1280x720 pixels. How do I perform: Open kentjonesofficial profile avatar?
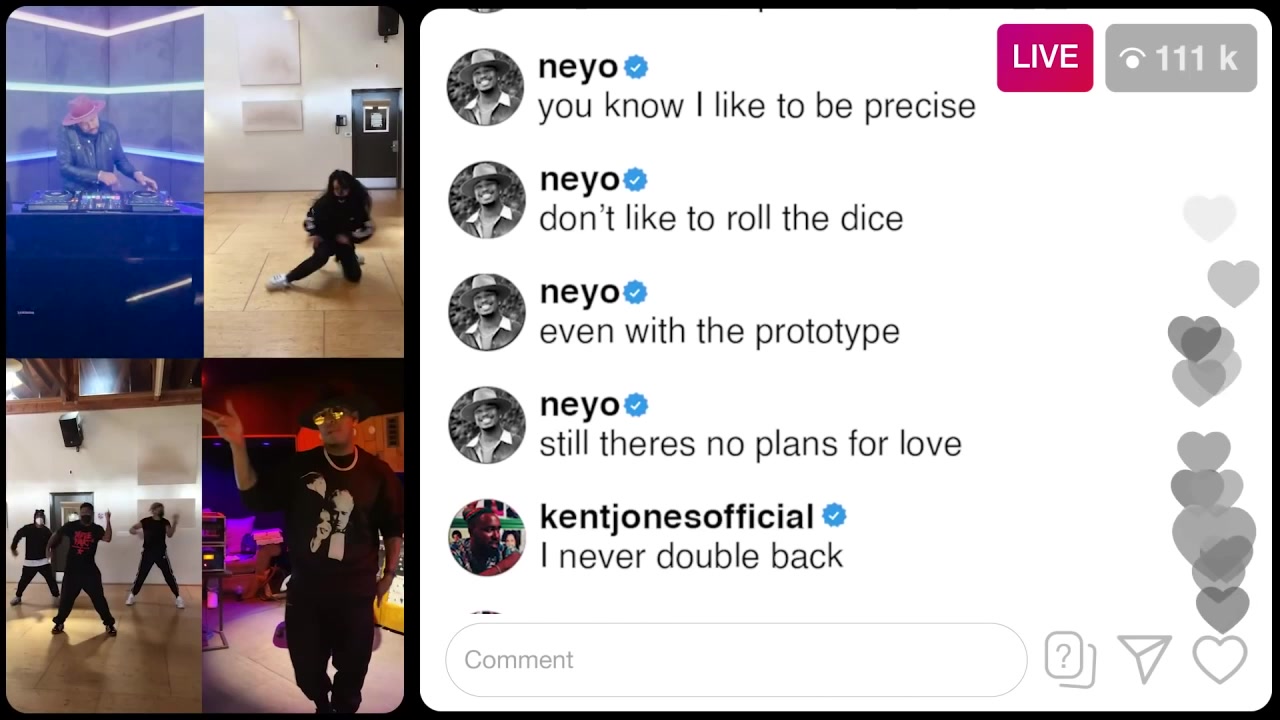coord(486,537)
